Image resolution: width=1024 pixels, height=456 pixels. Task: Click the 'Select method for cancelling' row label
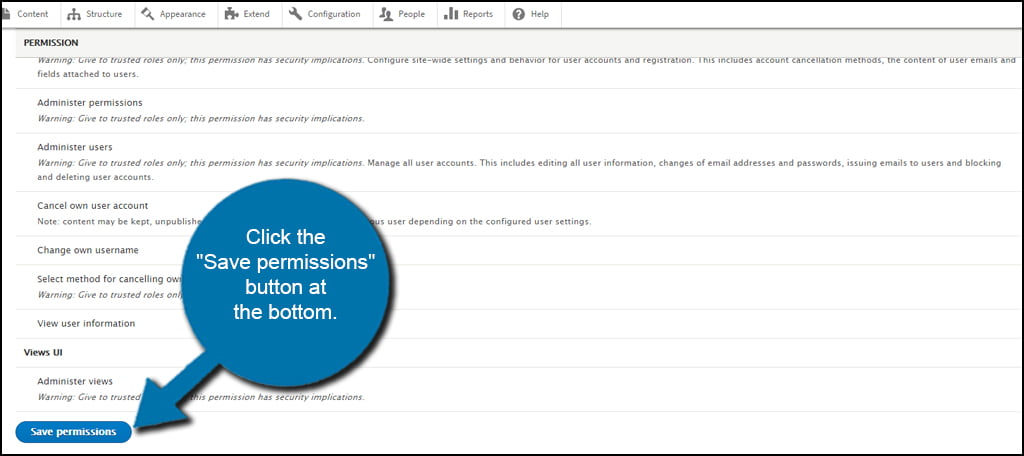coord(109,279)
